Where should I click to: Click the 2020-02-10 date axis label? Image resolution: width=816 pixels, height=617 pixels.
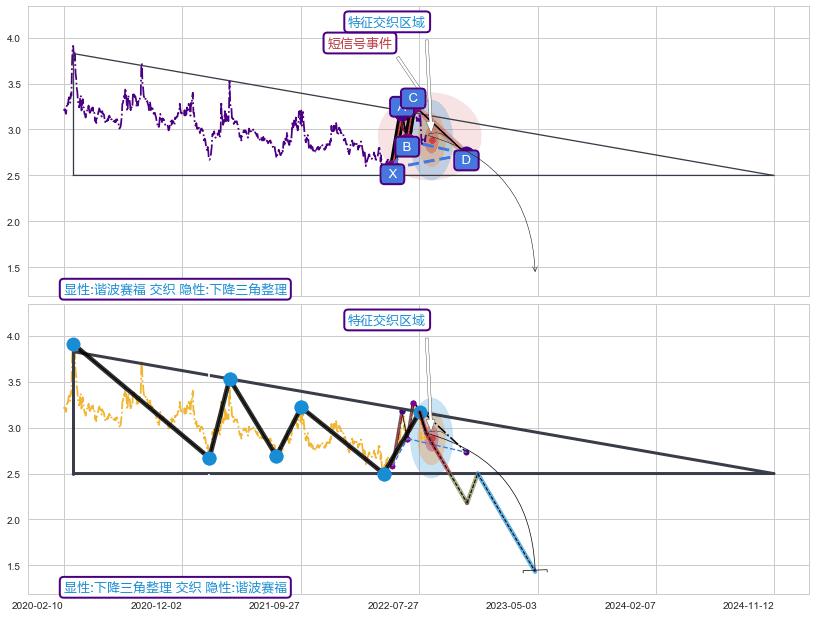pyautogui.click(x=39, y=605)
